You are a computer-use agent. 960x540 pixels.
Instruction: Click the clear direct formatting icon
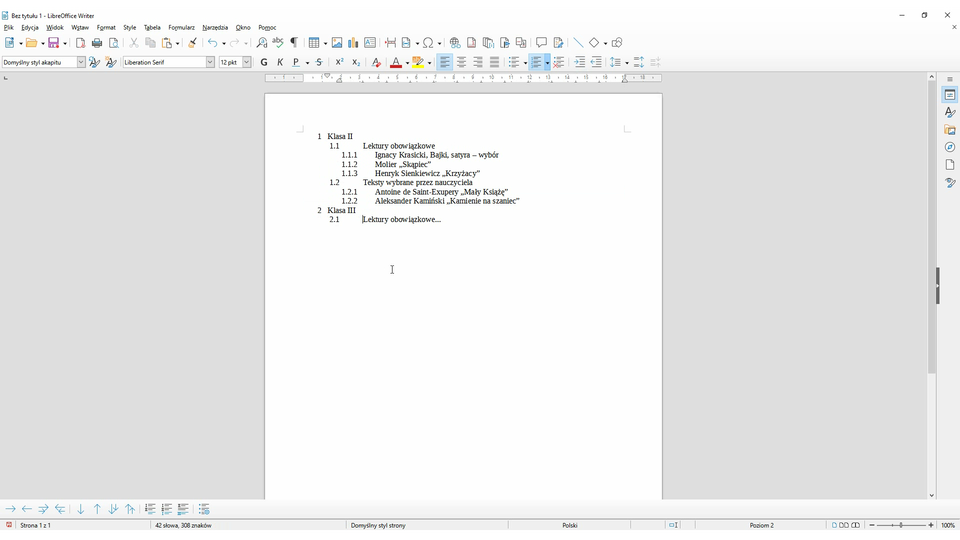point(376,62)
